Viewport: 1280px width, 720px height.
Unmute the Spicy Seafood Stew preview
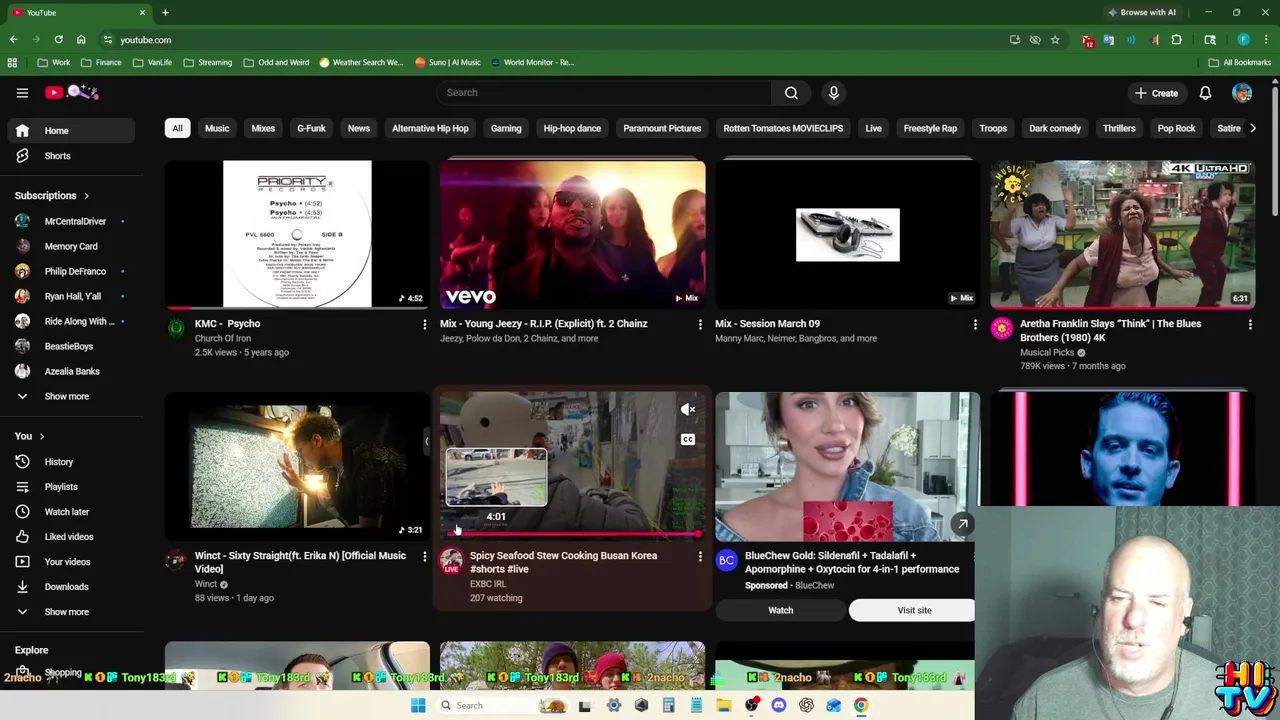pos(688,410)
